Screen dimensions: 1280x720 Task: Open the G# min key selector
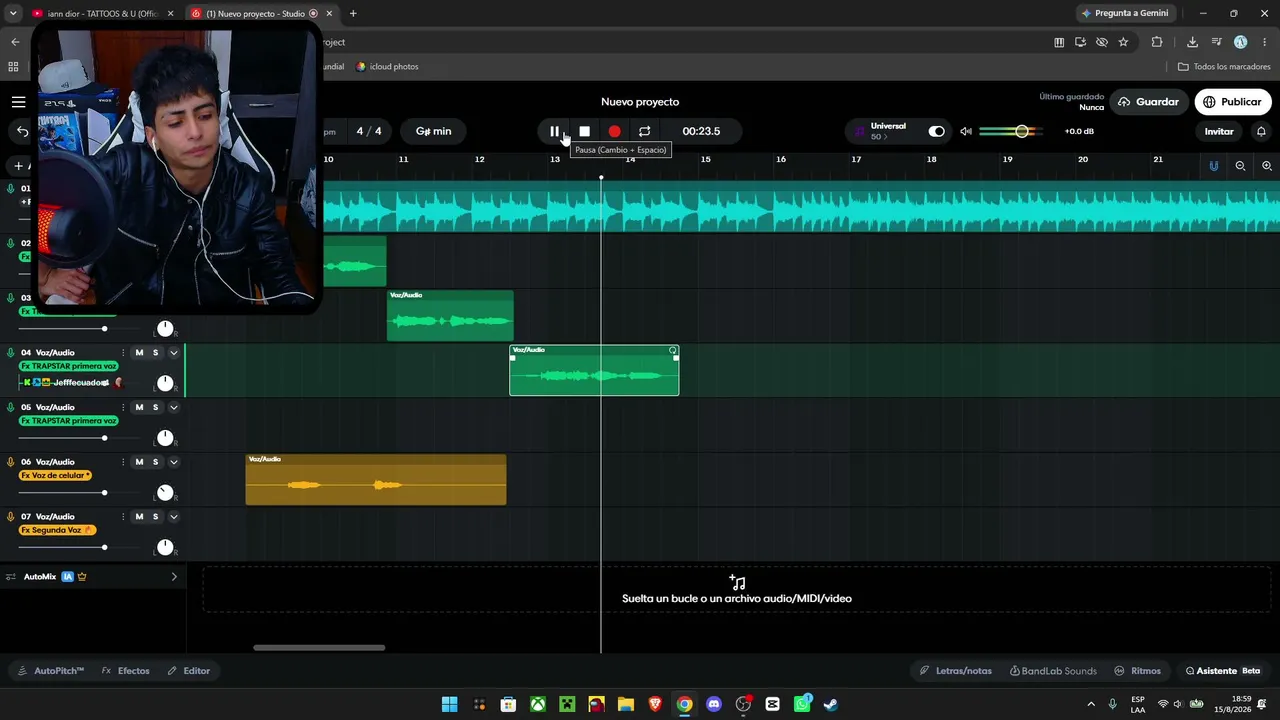point(434,131)
